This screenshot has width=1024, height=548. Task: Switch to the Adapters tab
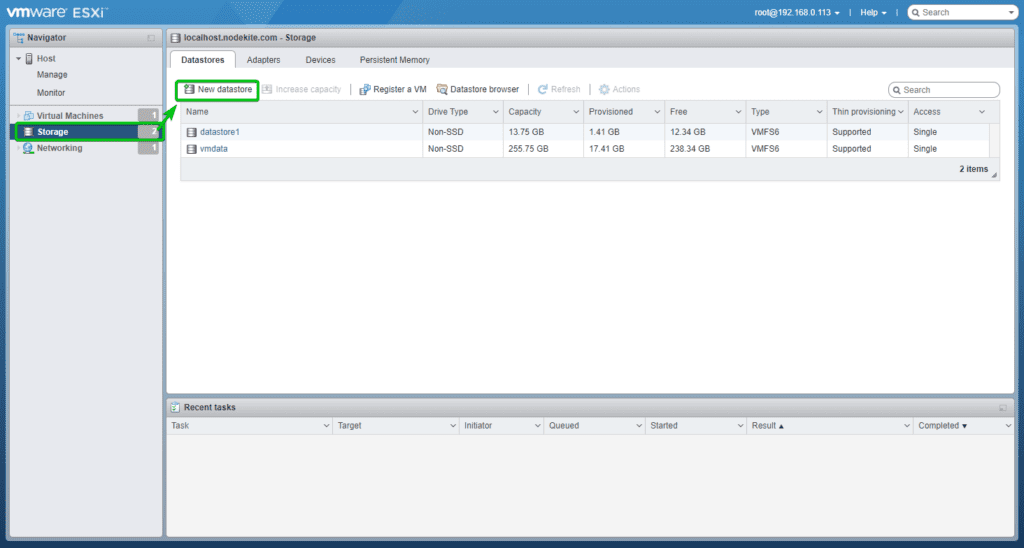(x=263, y=59)
